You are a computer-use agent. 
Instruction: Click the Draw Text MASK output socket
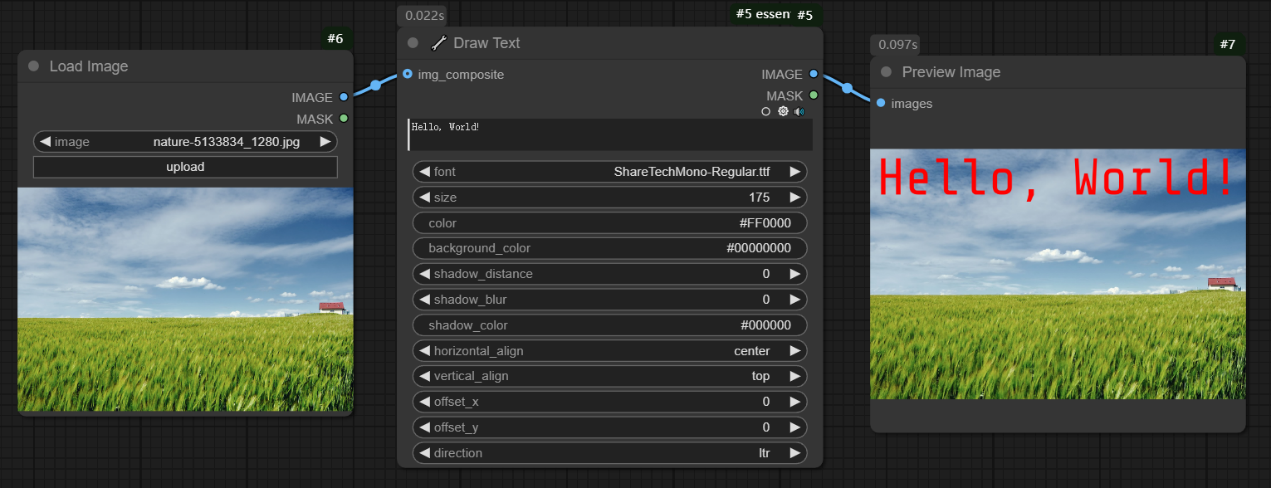pos(814,95)
